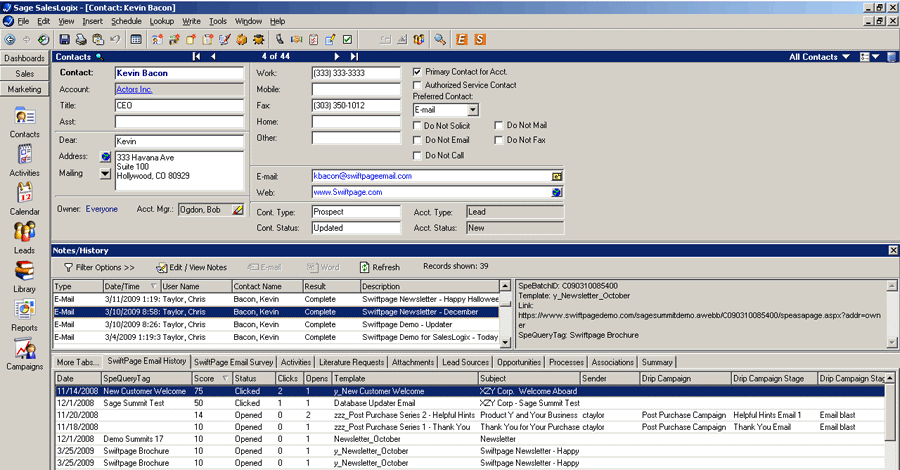The height and width of the screenshot is (470, 900).
Task: Click the handshake meeting toolbar icon
Action: 296,40
